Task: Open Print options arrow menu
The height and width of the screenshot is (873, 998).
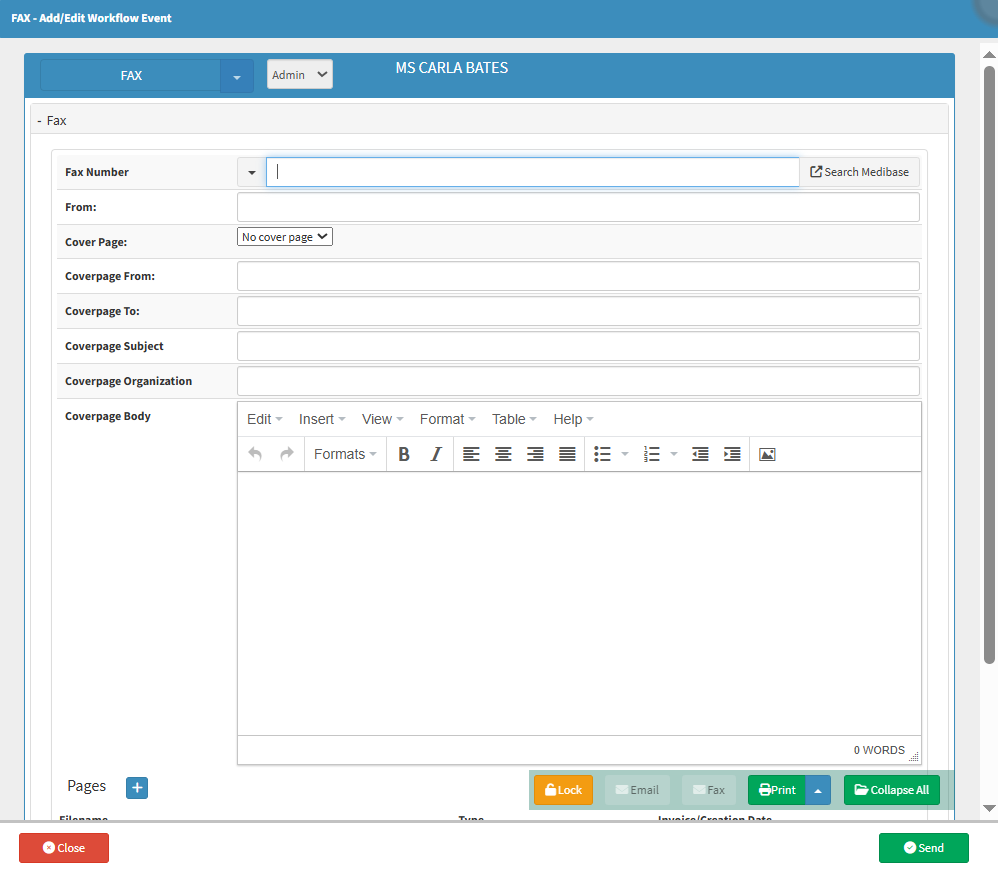Action: click(818, 790)
